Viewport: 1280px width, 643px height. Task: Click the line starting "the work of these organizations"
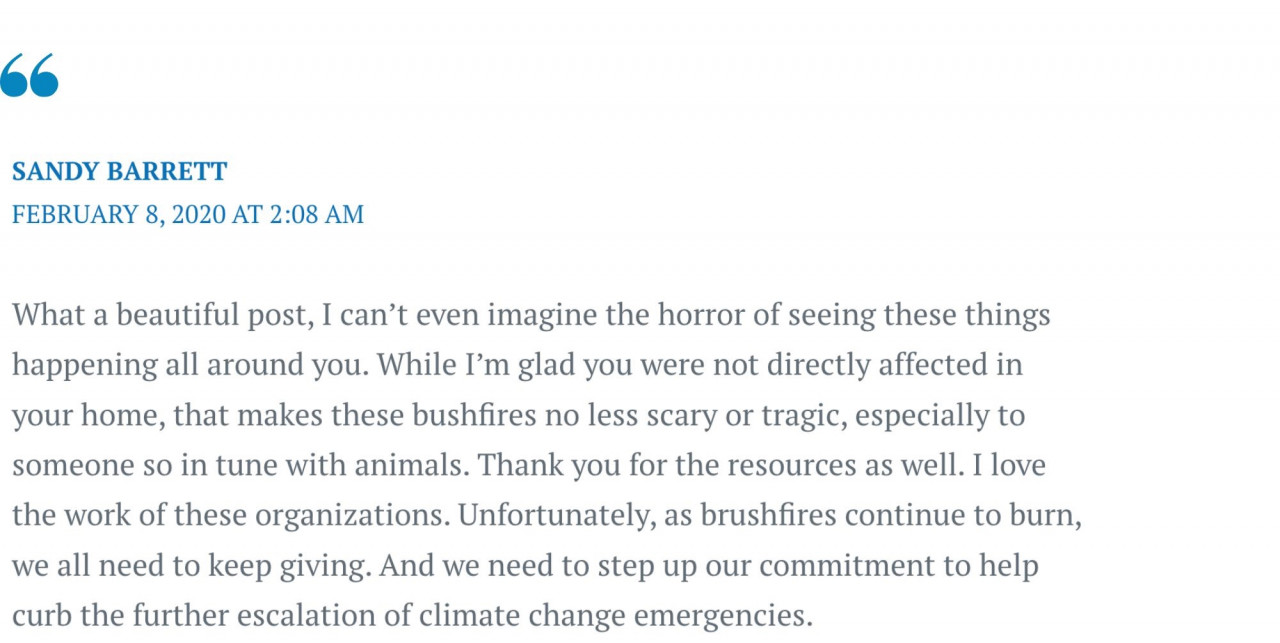(547, 515)
